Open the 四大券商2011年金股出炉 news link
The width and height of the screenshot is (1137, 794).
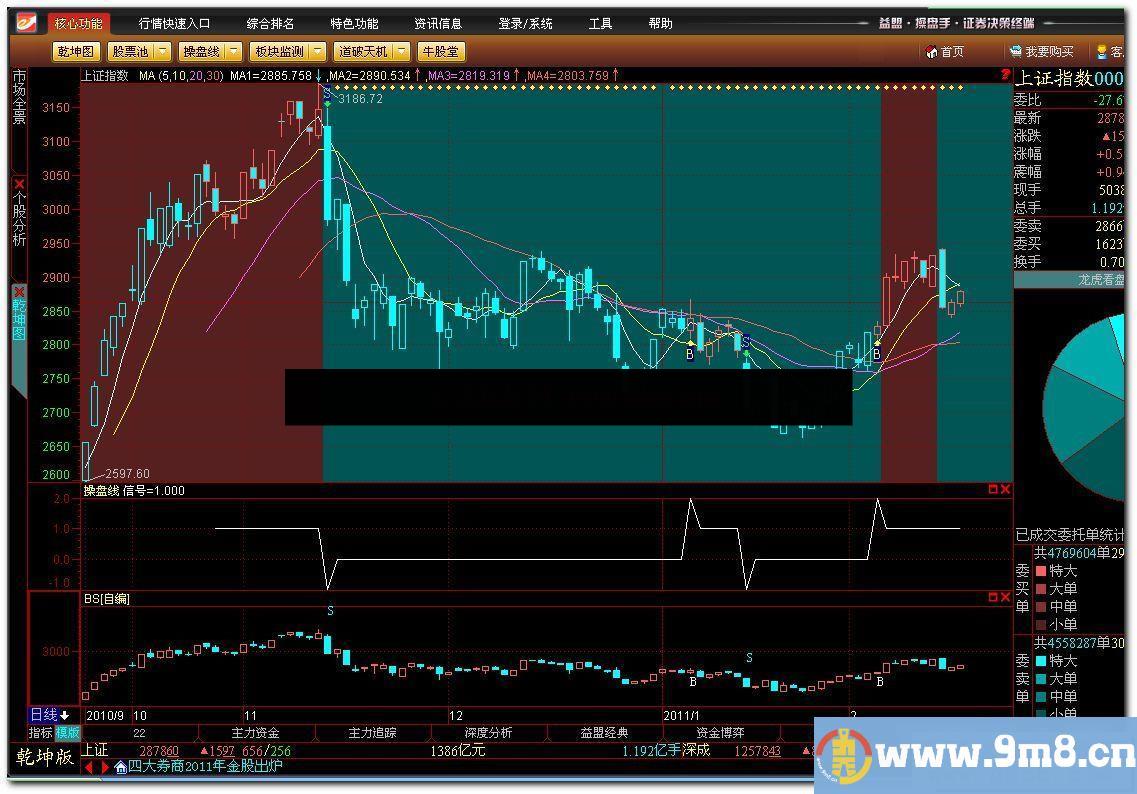(x=205, y=767)
